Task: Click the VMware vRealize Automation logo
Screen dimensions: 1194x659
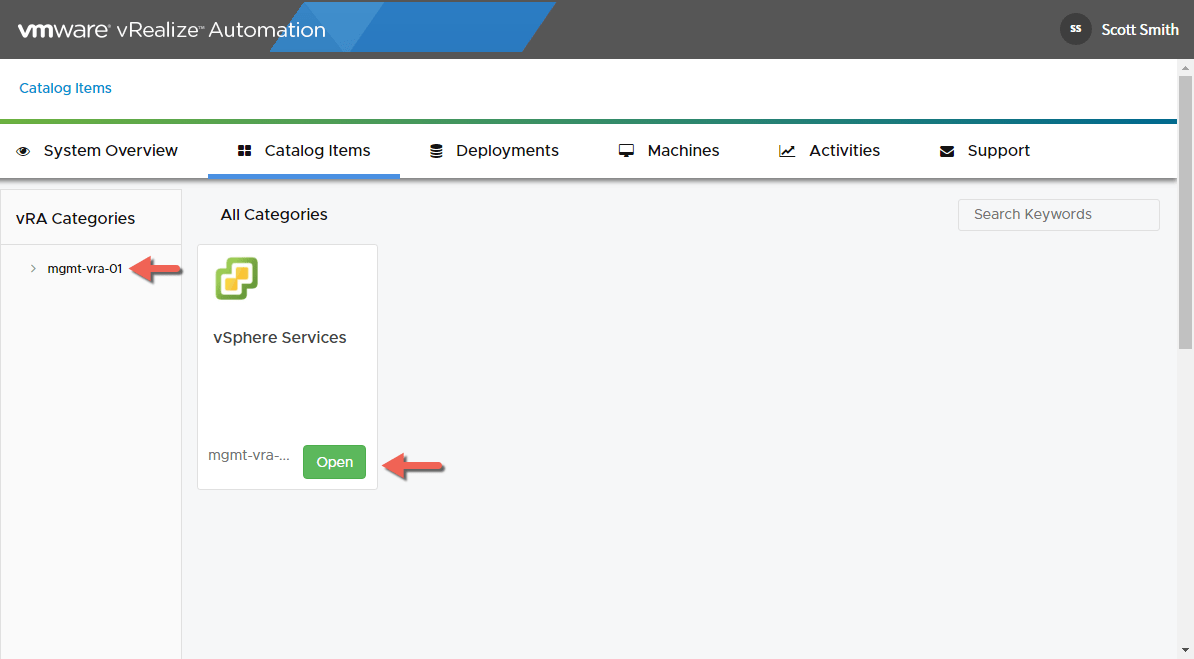Action: (171, 30)
